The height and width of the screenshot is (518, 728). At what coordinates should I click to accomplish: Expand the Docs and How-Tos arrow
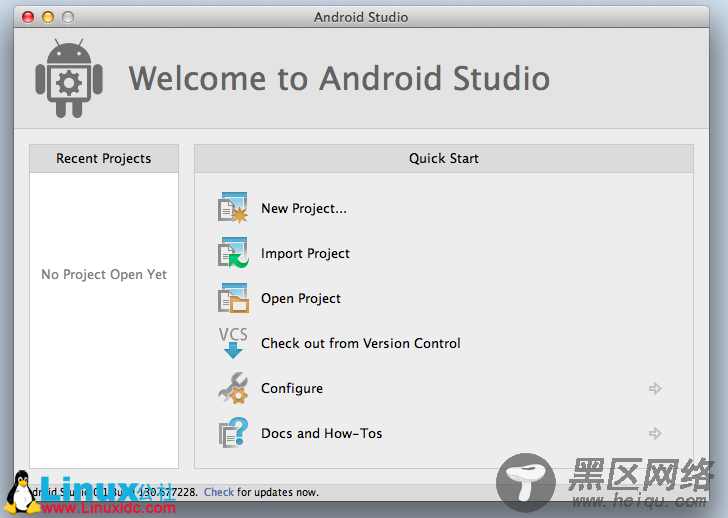(x=655, y=433)
